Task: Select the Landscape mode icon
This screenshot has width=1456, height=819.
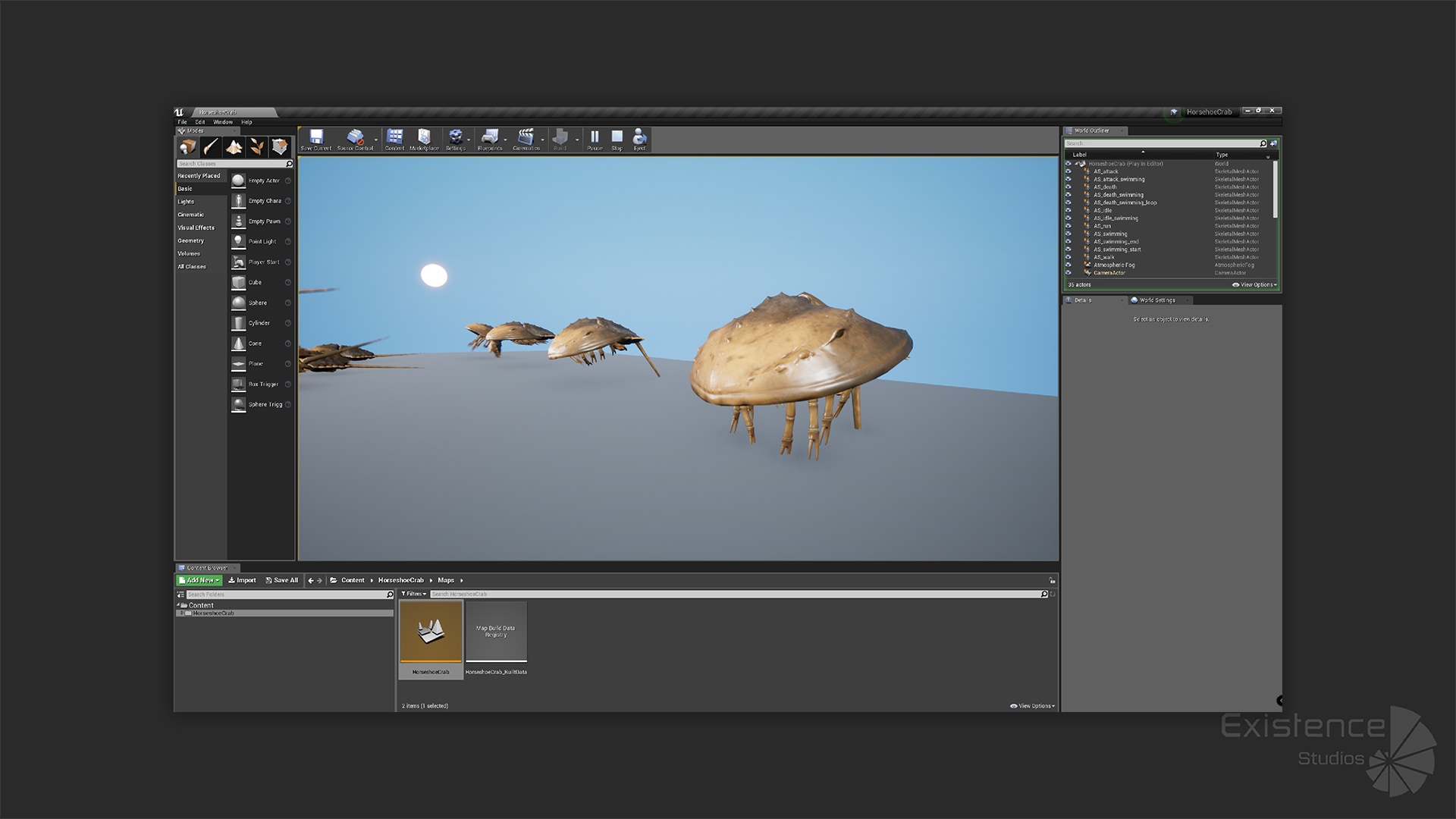Action: pyautogui.click(x=234, y=147)
